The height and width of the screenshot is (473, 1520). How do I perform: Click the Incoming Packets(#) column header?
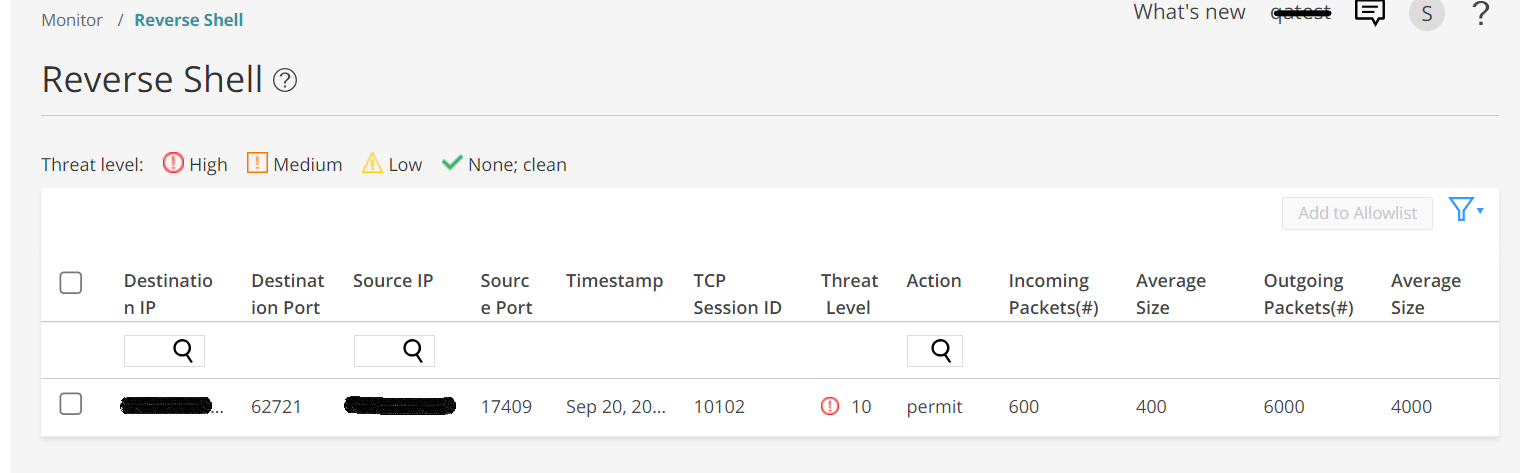pyautogui.click(x=1053, y=294)
